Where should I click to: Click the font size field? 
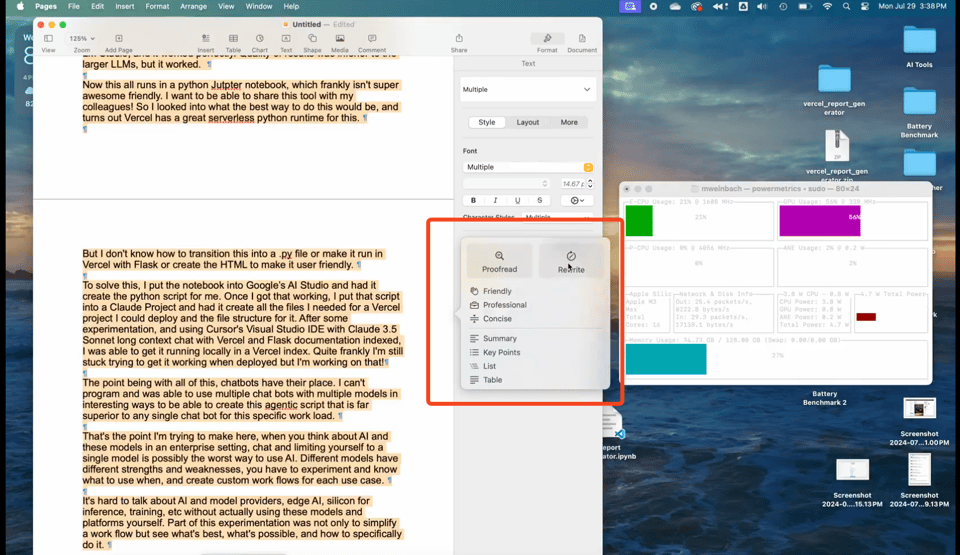point(572,184)
